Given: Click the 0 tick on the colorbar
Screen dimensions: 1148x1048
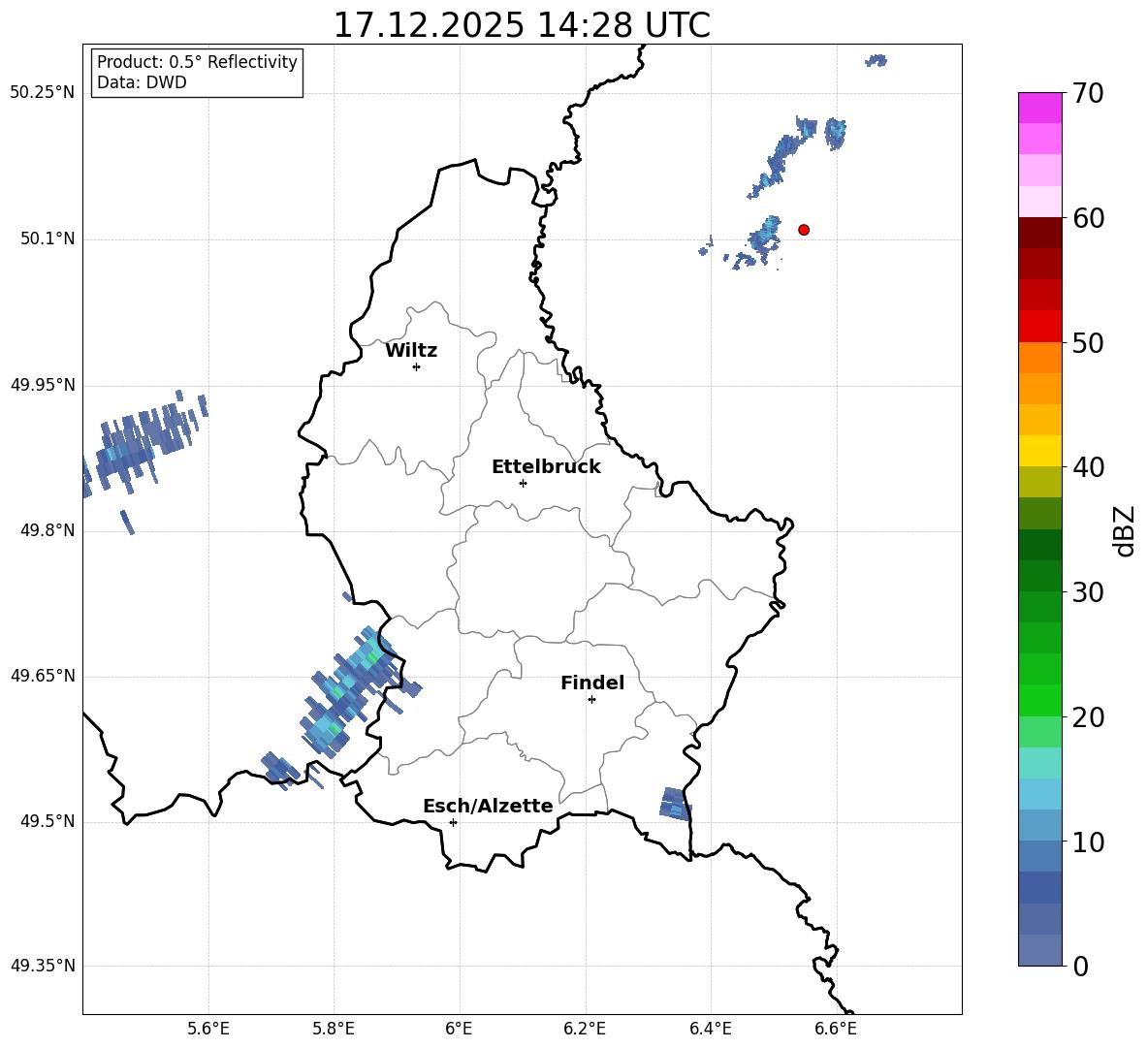Looking at the screenshot, I should (1080, 966).
